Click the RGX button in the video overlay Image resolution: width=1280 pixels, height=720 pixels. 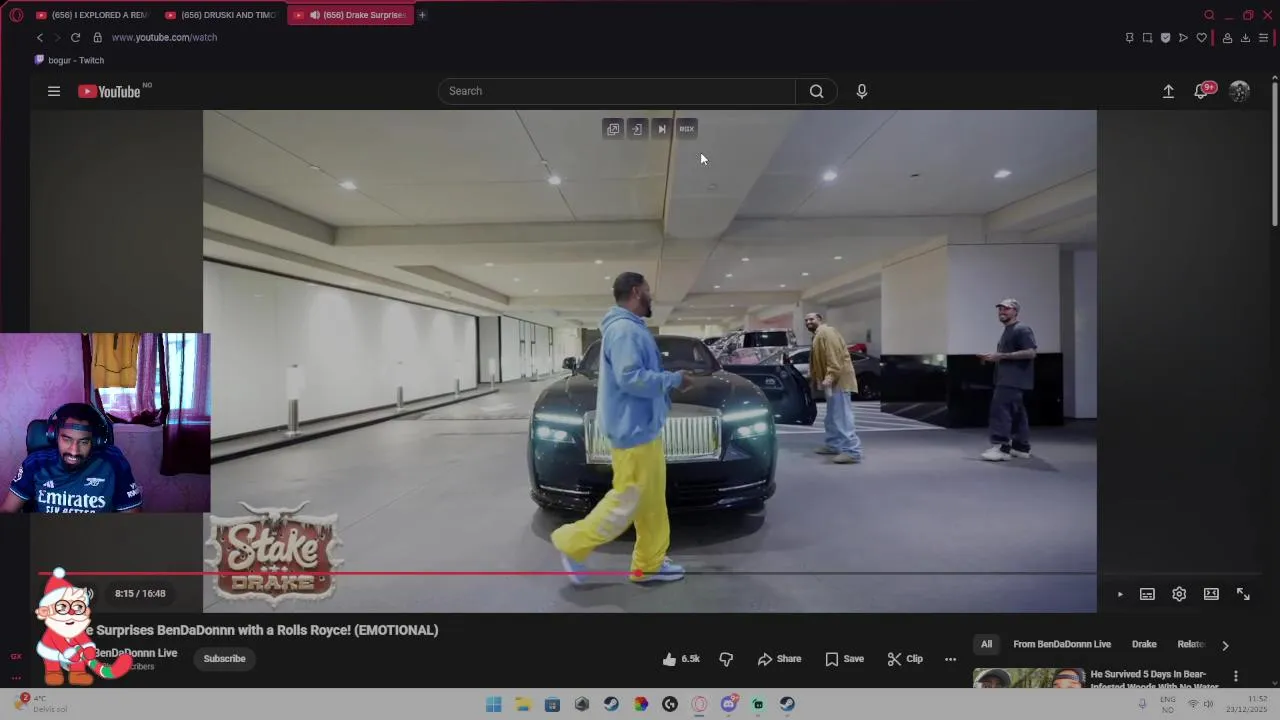coord(686,129)
